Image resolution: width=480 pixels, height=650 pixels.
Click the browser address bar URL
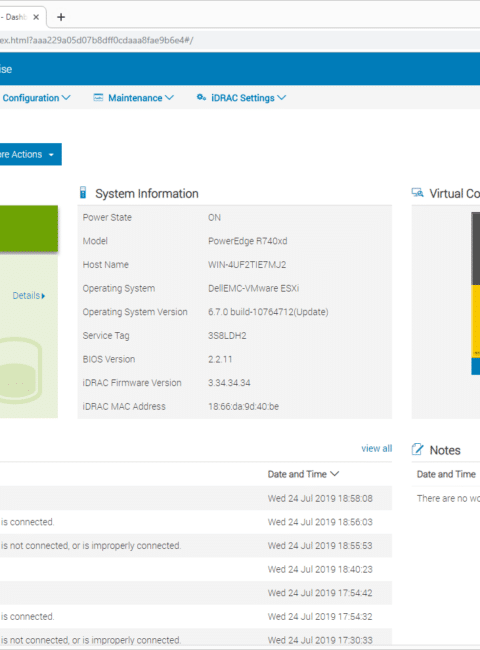click(x=96, y=40)
